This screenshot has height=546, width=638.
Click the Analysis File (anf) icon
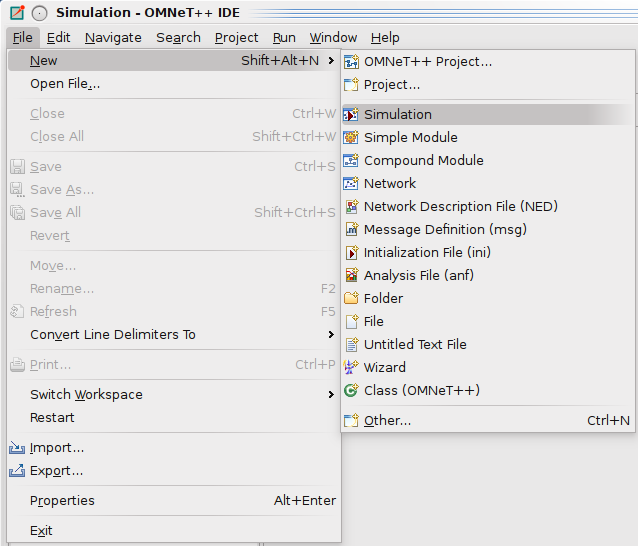[x=351, y=275]
